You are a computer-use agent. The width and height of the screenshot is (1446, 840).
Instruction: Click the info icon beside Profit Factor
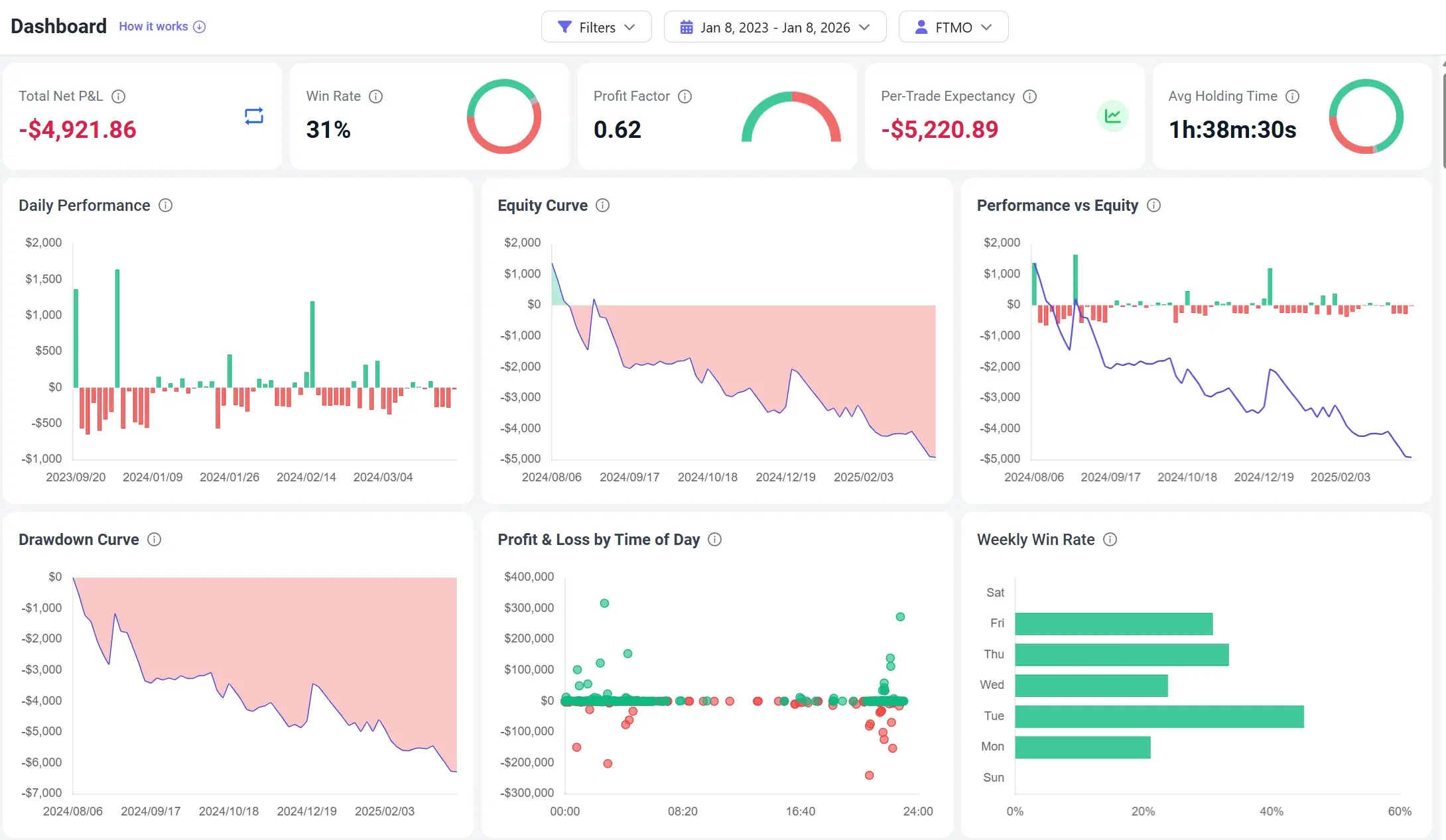tap(685, 97)
